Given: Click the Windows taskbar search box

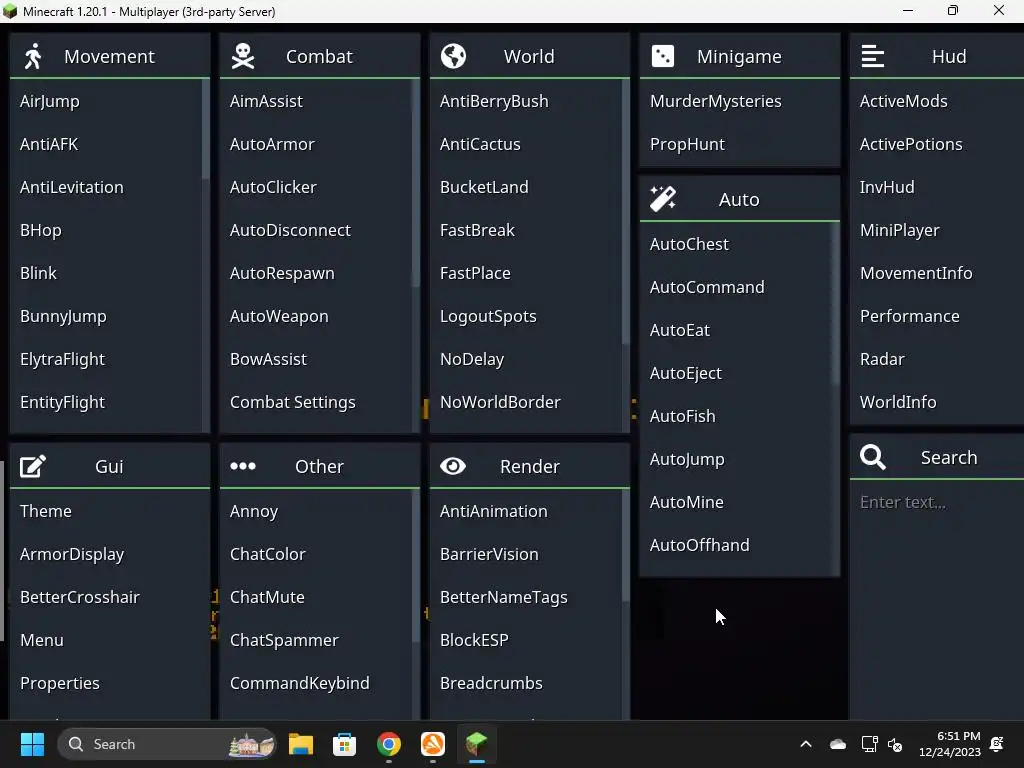Looking at the screenshot, I should pyautogui.click(x=167, y=744).
